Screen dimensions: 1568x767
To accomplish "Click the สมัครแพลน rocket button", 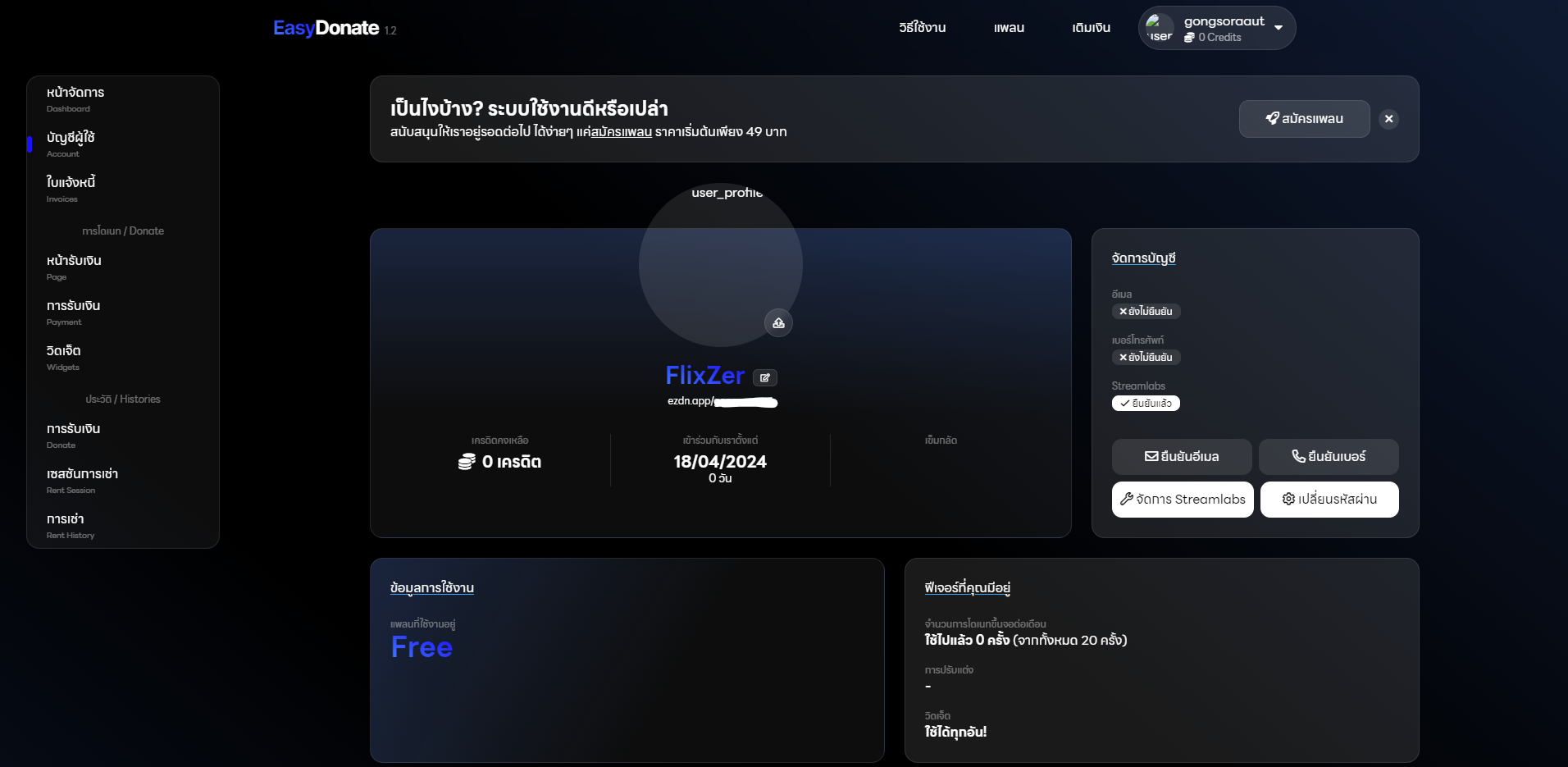I will (x=1304, y=119).
